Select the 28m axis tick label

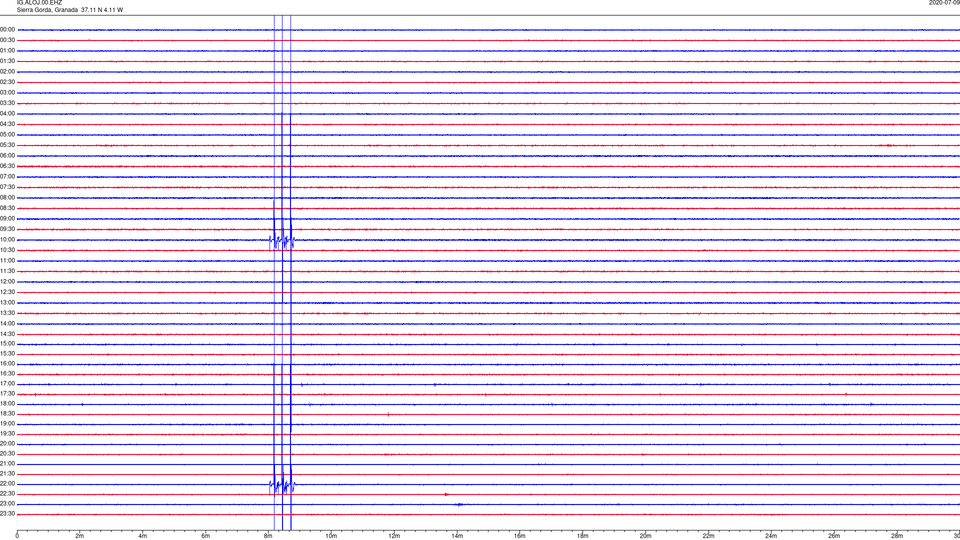(897, 536)
